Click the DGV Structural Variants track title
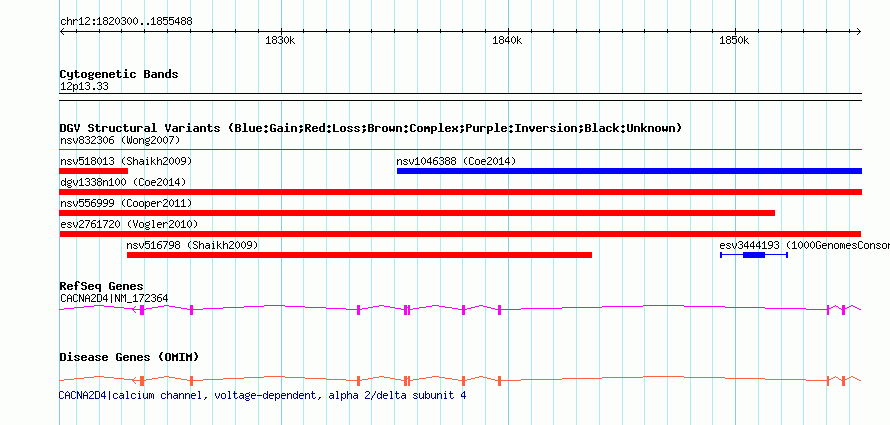The height and width of the screenshot is (425, 890). [x=371, y=128]
